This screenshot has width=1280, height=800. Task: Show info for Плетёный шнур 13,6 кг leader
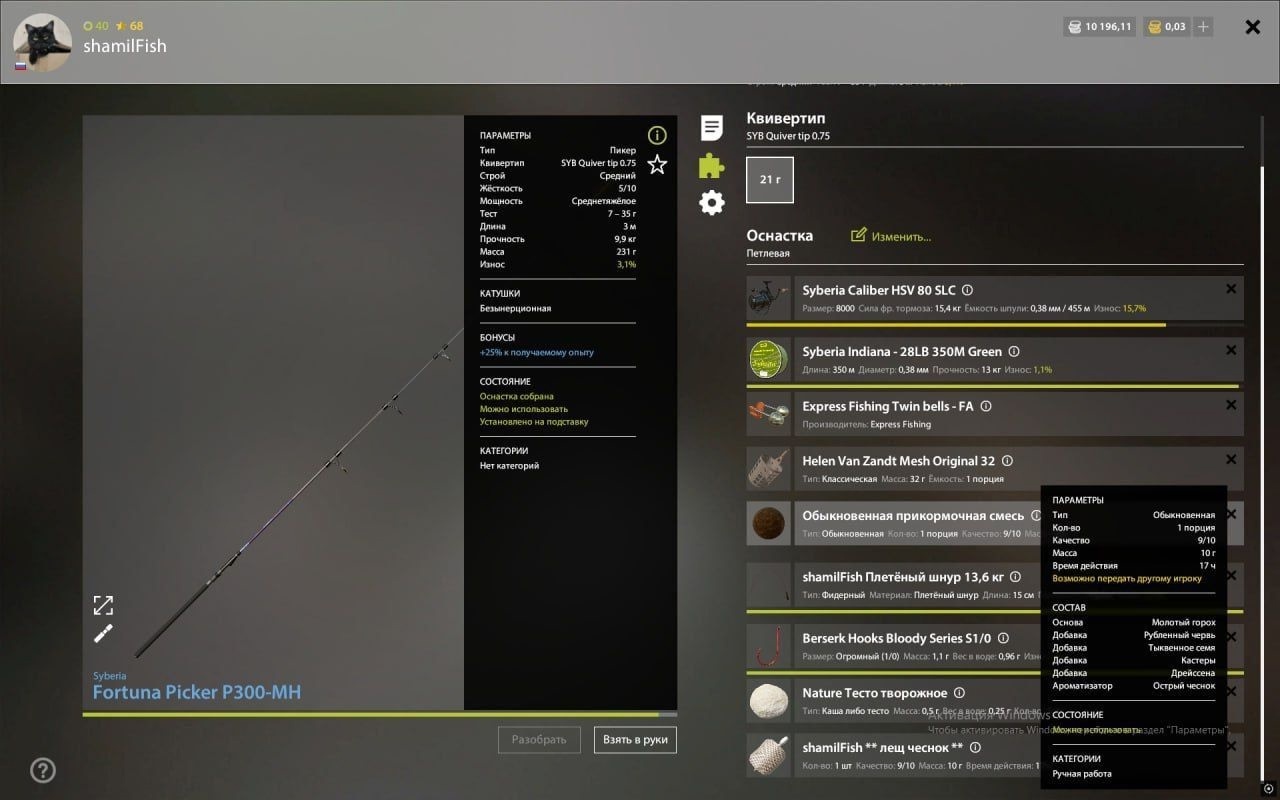(x=1015, y=577)
